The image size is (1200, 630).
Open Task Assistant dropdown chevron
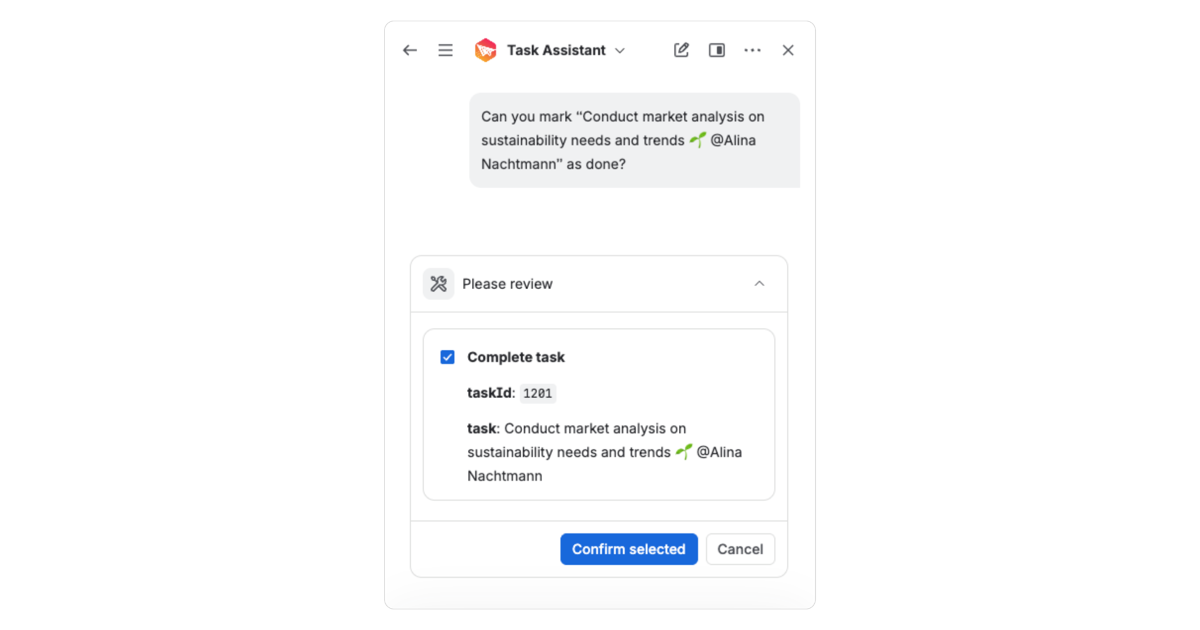click(620, 50)
